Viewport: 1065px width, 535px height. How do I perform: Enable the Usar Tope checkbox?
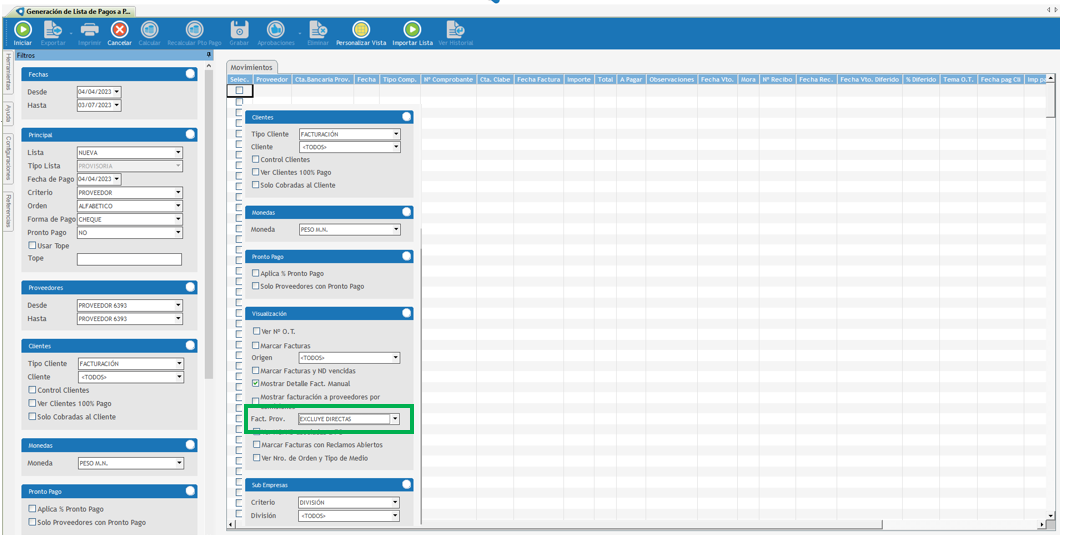click(x=32, y=245)
